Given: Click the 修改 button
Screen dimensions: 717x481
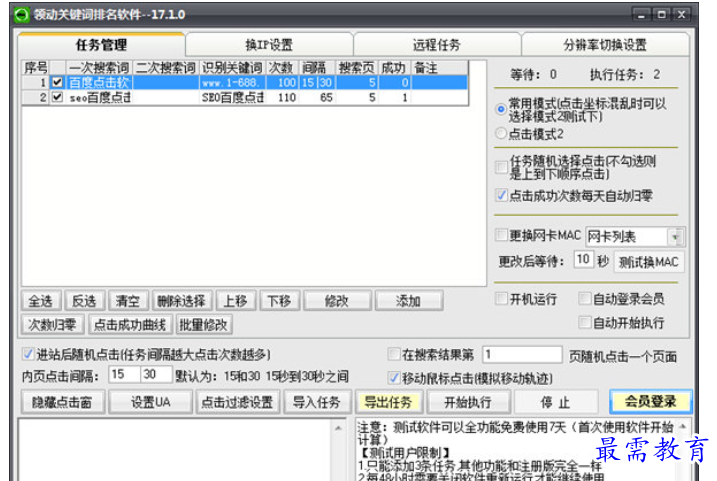Looking at the screenshot, I should (x=337, y=301).
